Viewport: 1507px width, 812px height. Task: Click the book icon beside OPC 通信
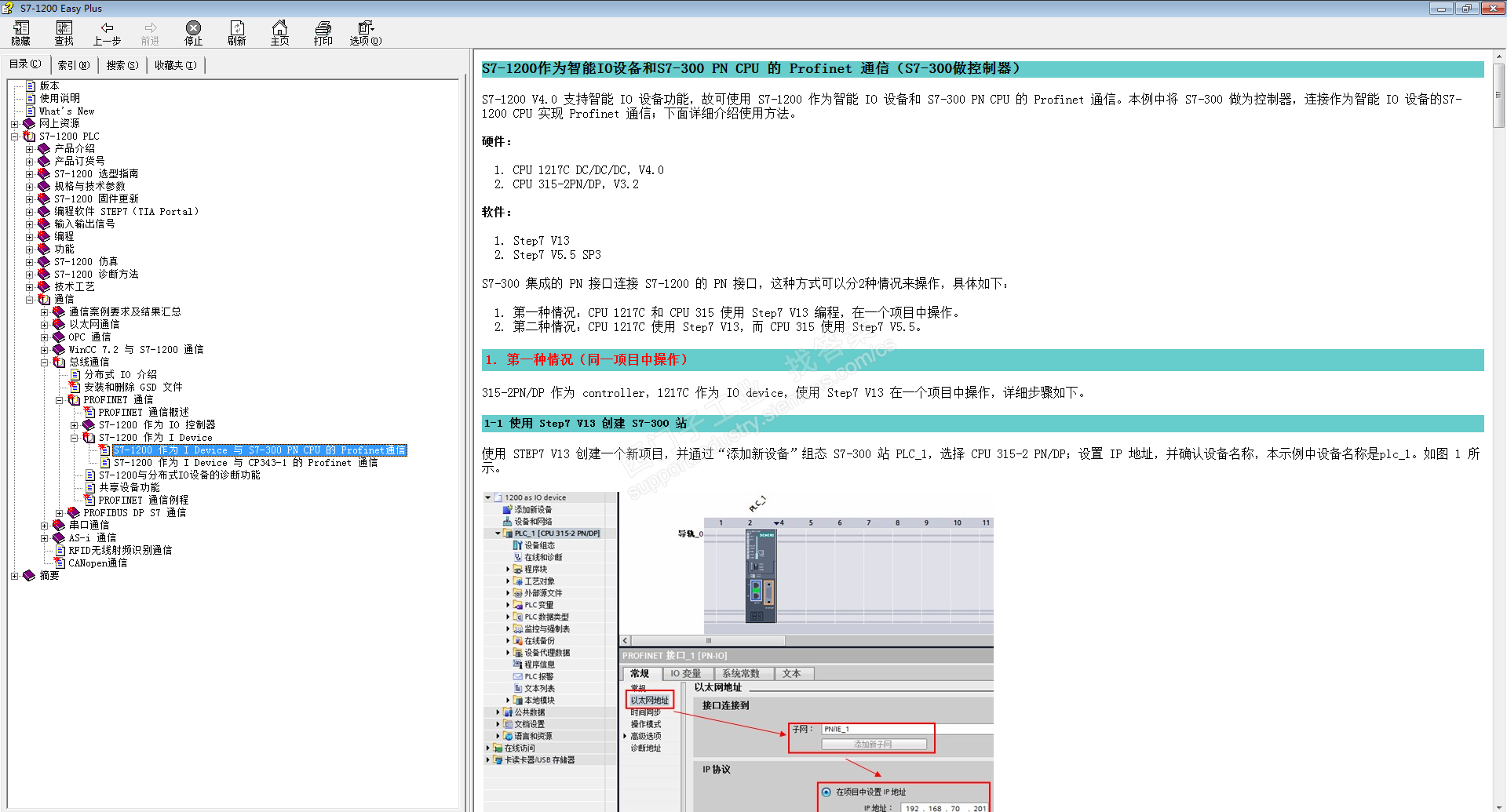60,337
